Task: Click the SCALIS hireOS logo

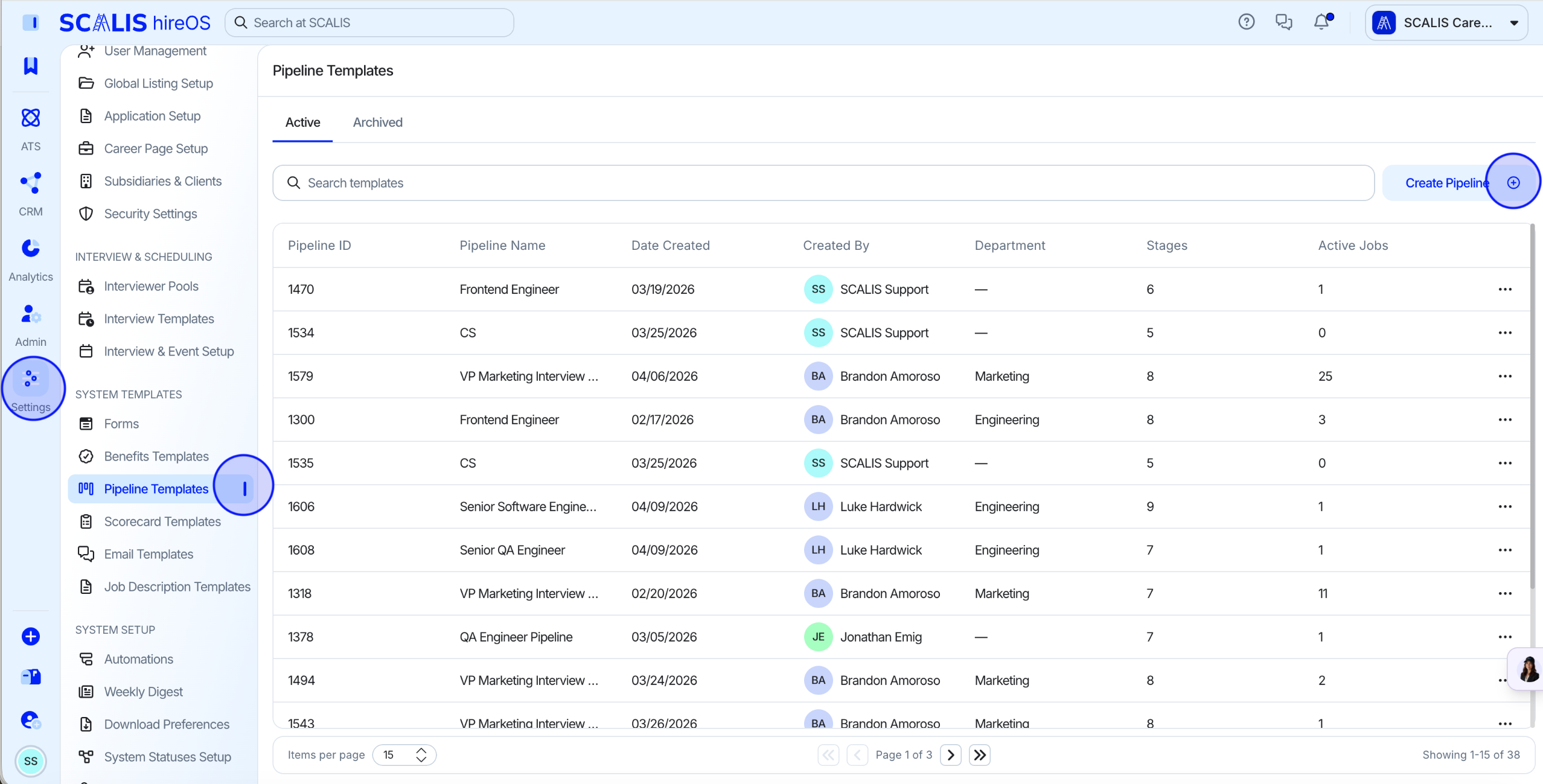Action: (135, 22)
